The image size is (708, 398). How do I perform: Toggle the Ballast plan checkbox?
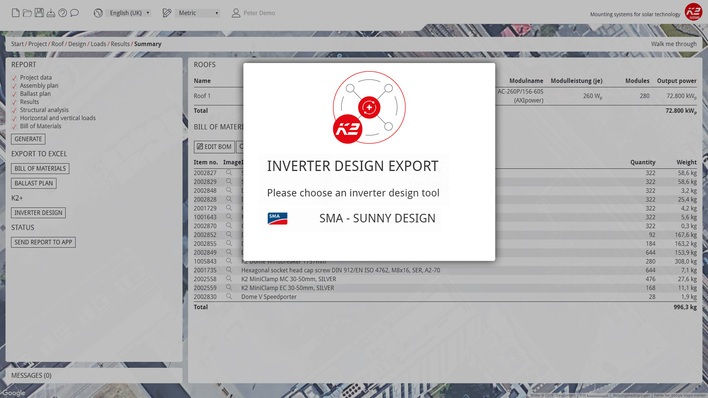(14, 94)
